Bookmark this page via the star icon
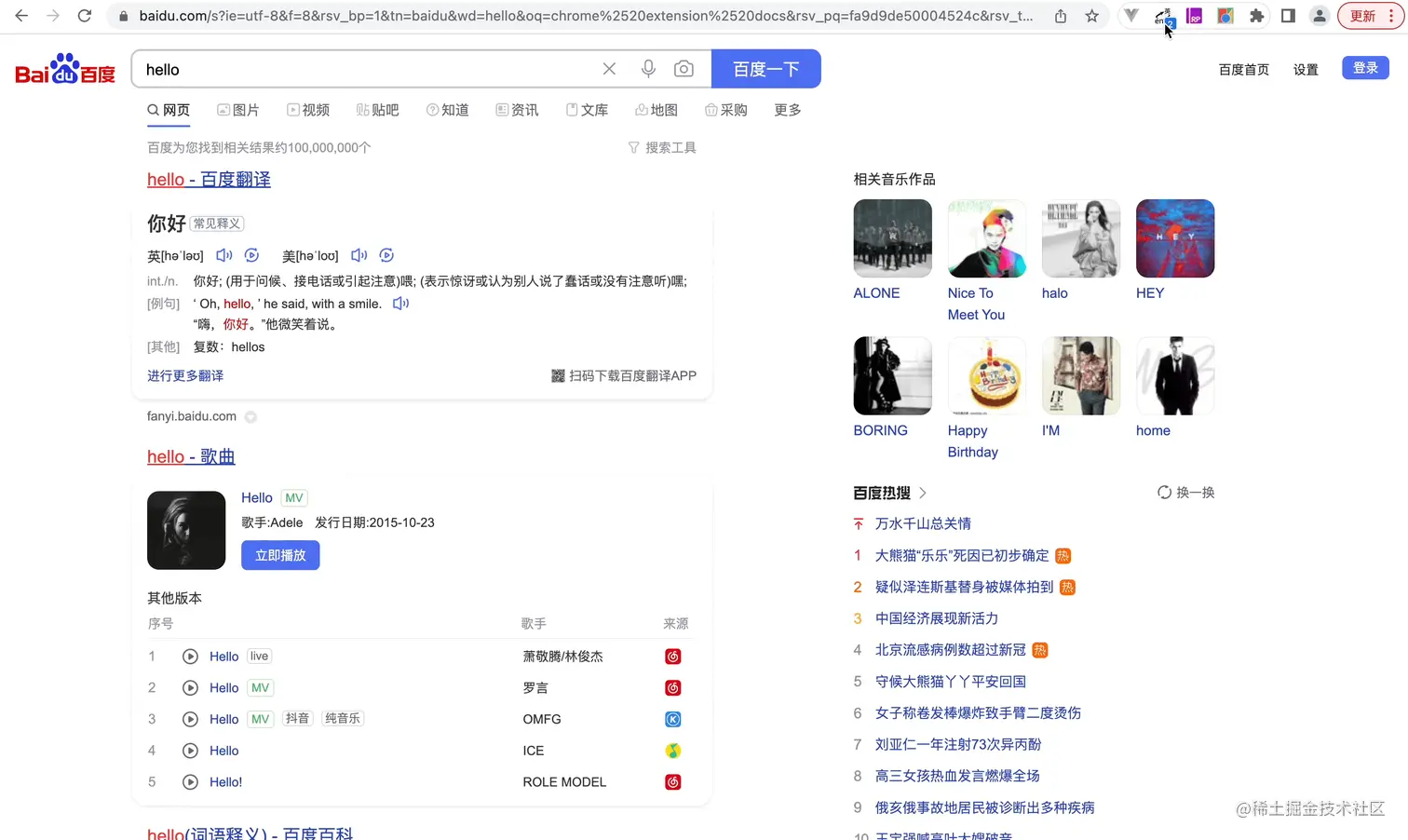 coord(1092,16)
